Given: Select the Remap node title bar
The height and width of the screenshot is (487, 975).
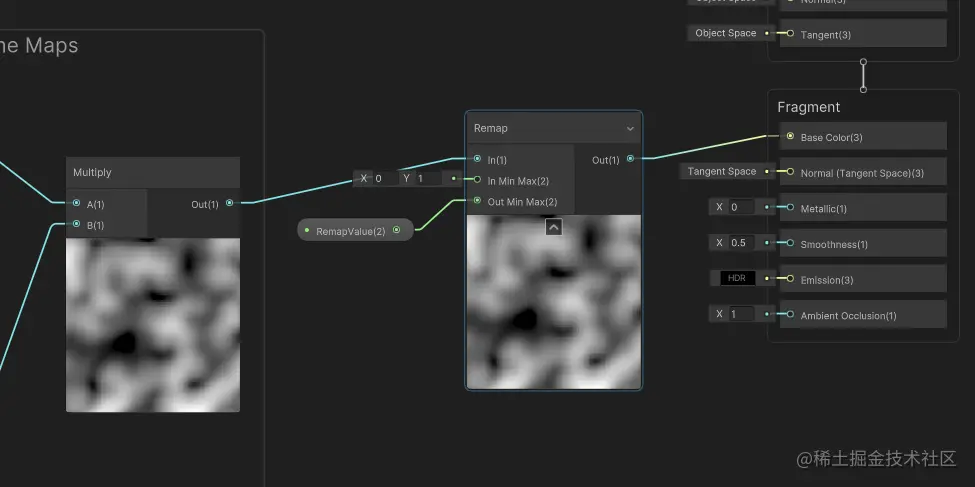Looking at the screenshot, I should point(553,128).
